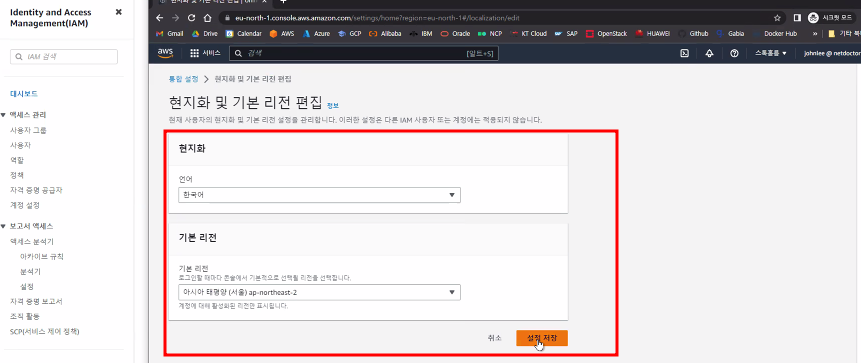Open Policies in IAM sidebar
The image size is (861, 363).
pyautogui.click(x=17, y=175)
